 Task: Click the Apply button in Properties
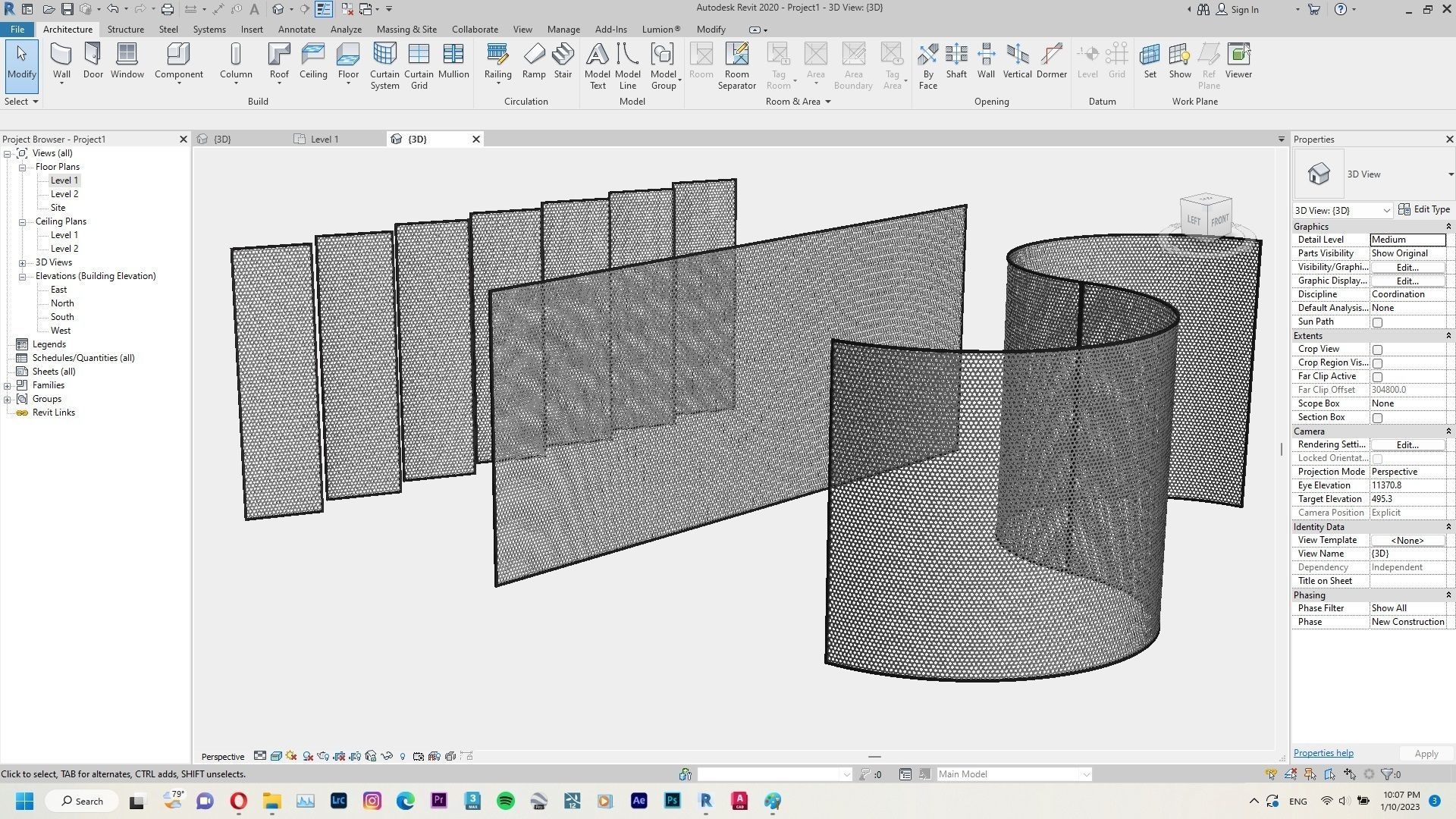point(1425,753)
